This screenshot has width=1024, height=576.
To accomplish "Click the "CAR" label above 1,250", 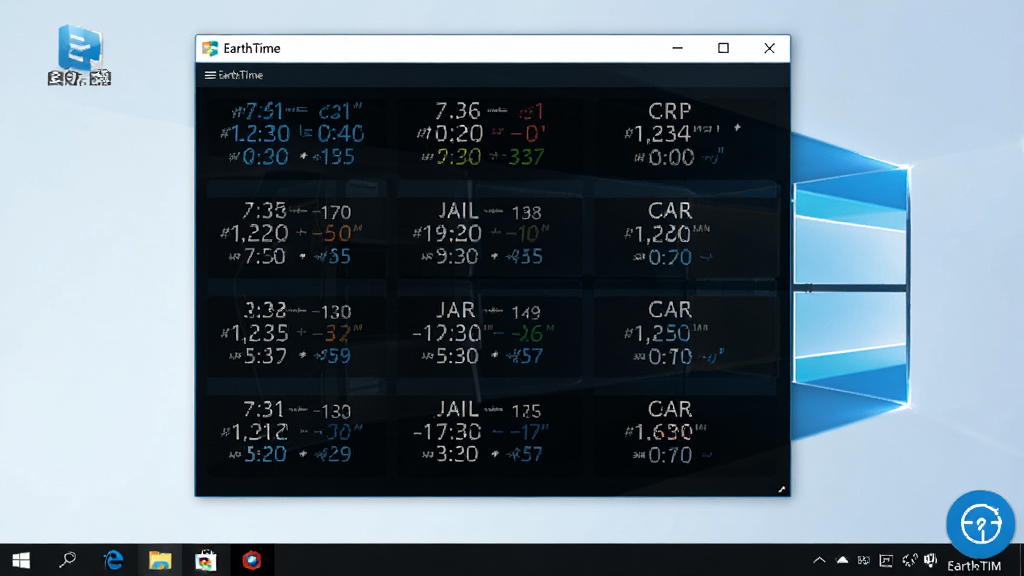I will pyautogui.click(x=669, y=310).
